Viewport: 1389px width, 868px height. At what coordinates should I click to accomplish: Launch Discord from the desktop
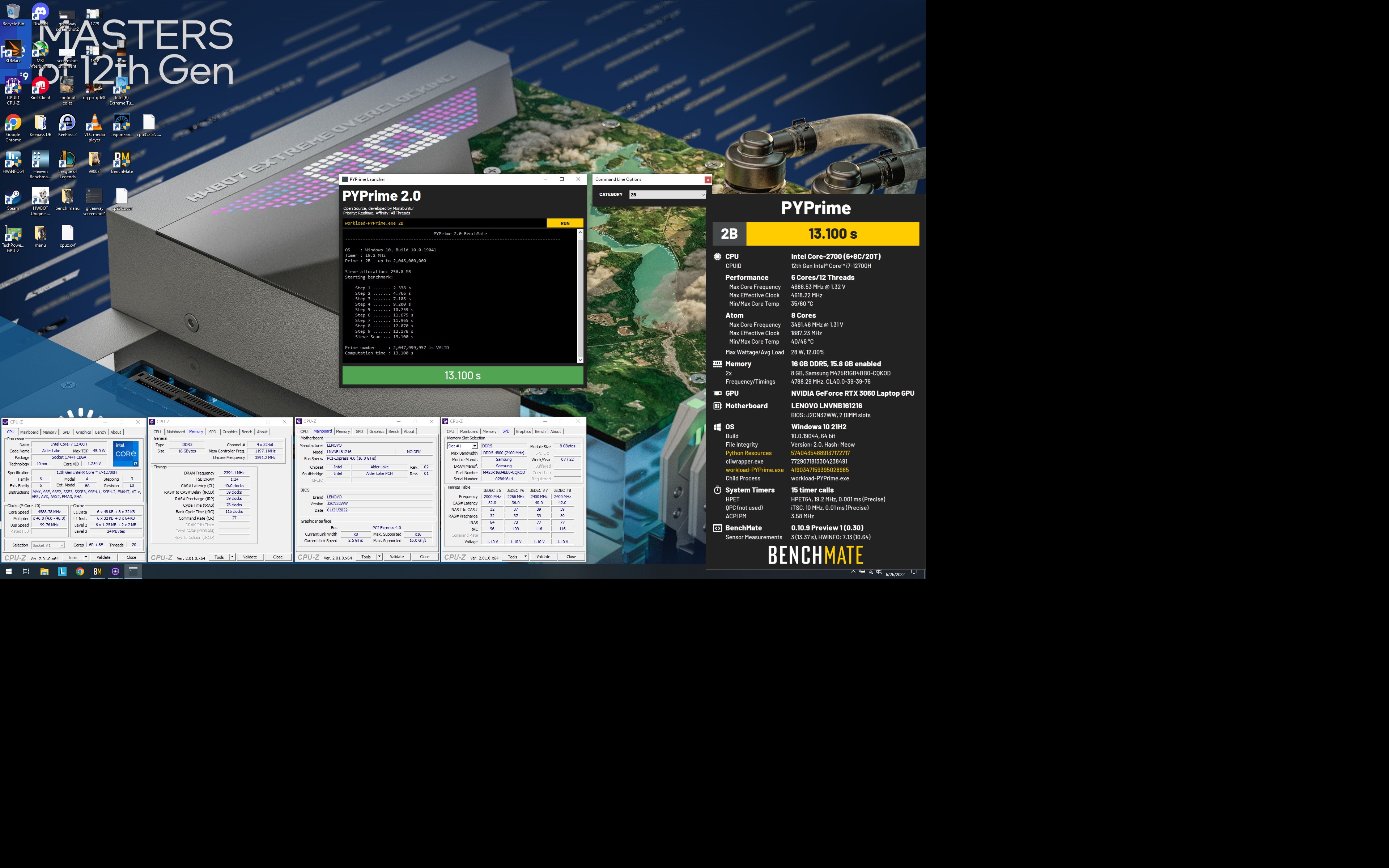tap(40, 14)
